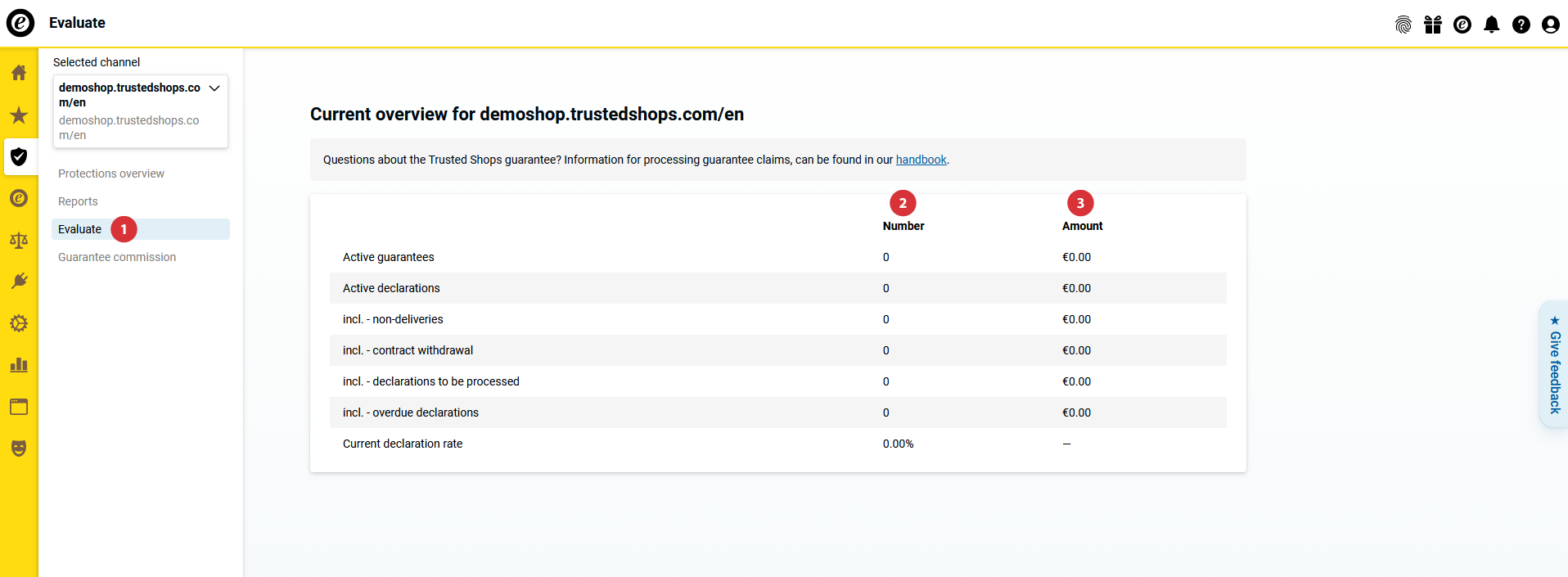Click the mask sidebar icon

[x=19, y=449]
